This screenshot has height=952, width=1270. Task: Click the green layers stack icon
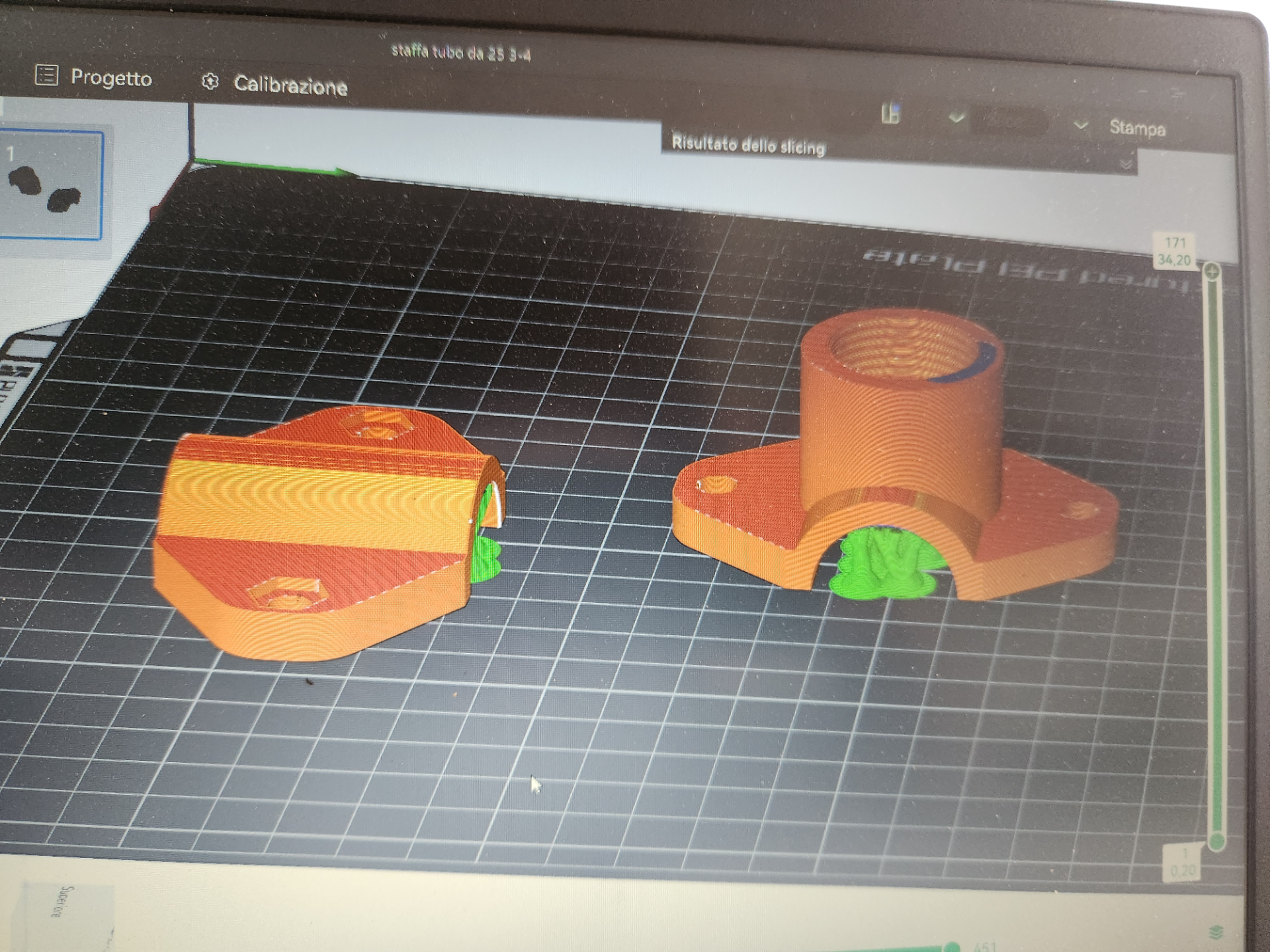(x=1216, y=933)
